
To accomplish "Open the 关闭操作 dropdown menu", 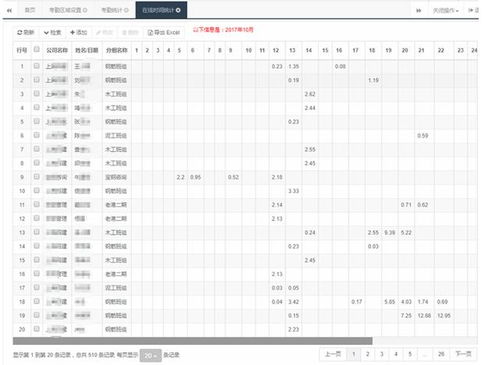I will click(446, 11).
